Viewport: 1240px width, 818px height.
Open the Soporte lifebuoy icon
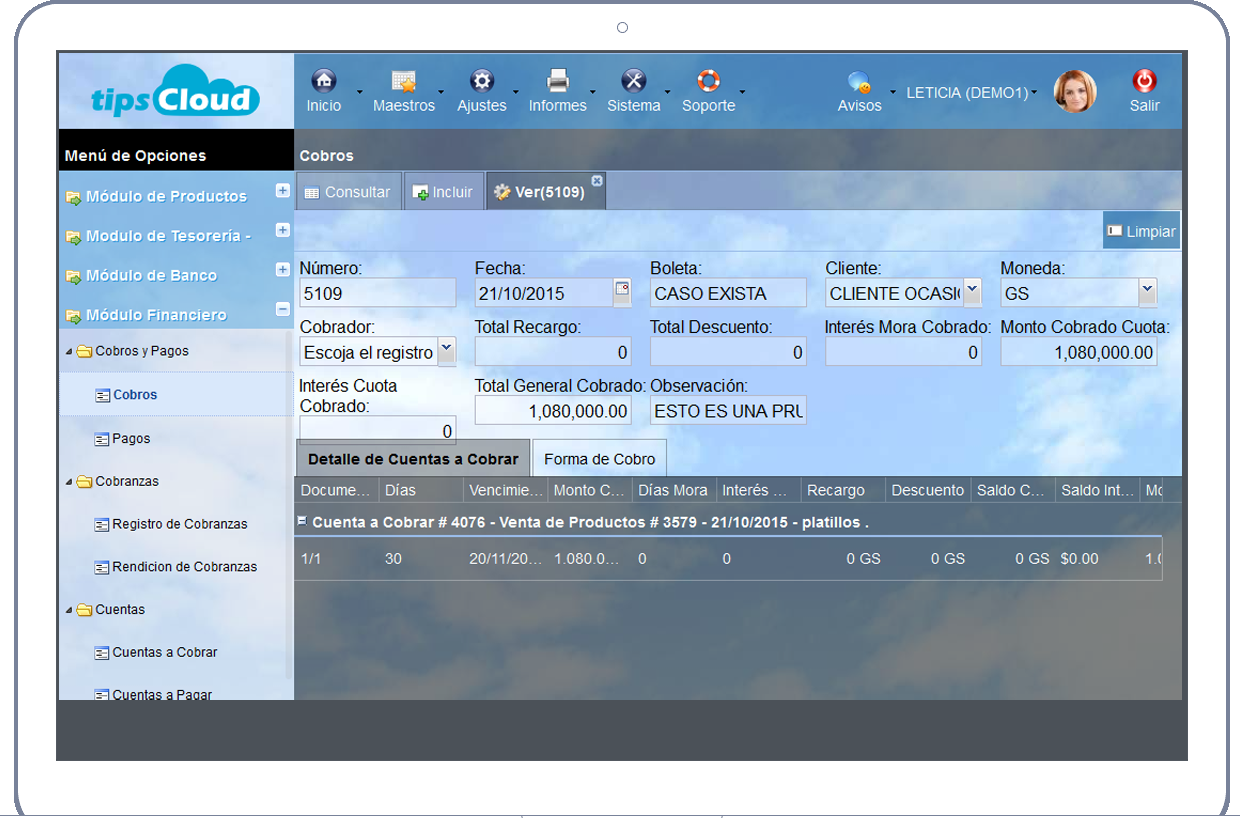pos(708,82)
